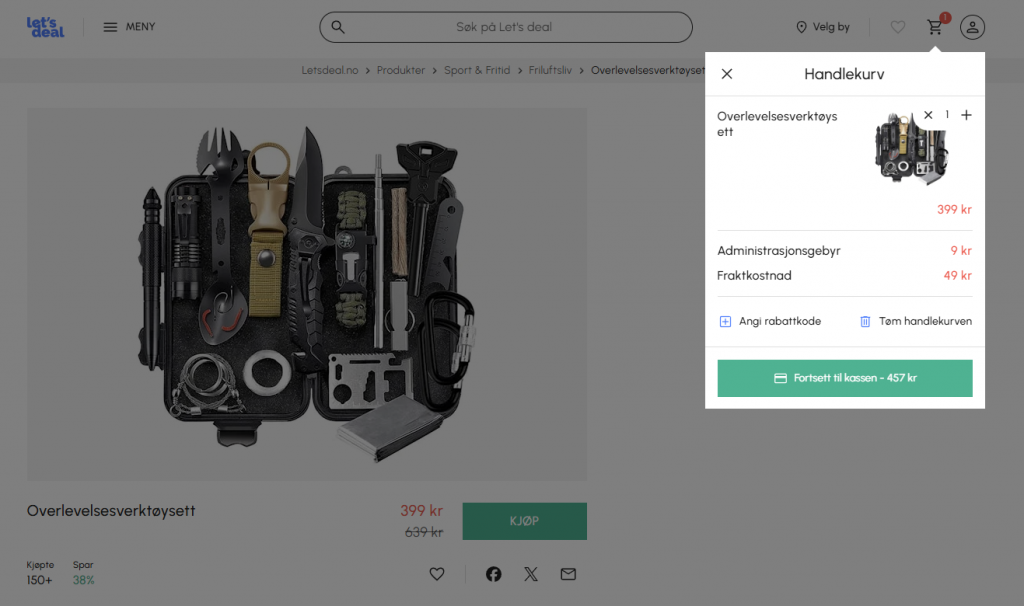Click 'Tøm handlekurven' to empty cart
The height and width of the screenshot is (606, 1024).
[916, 321]
